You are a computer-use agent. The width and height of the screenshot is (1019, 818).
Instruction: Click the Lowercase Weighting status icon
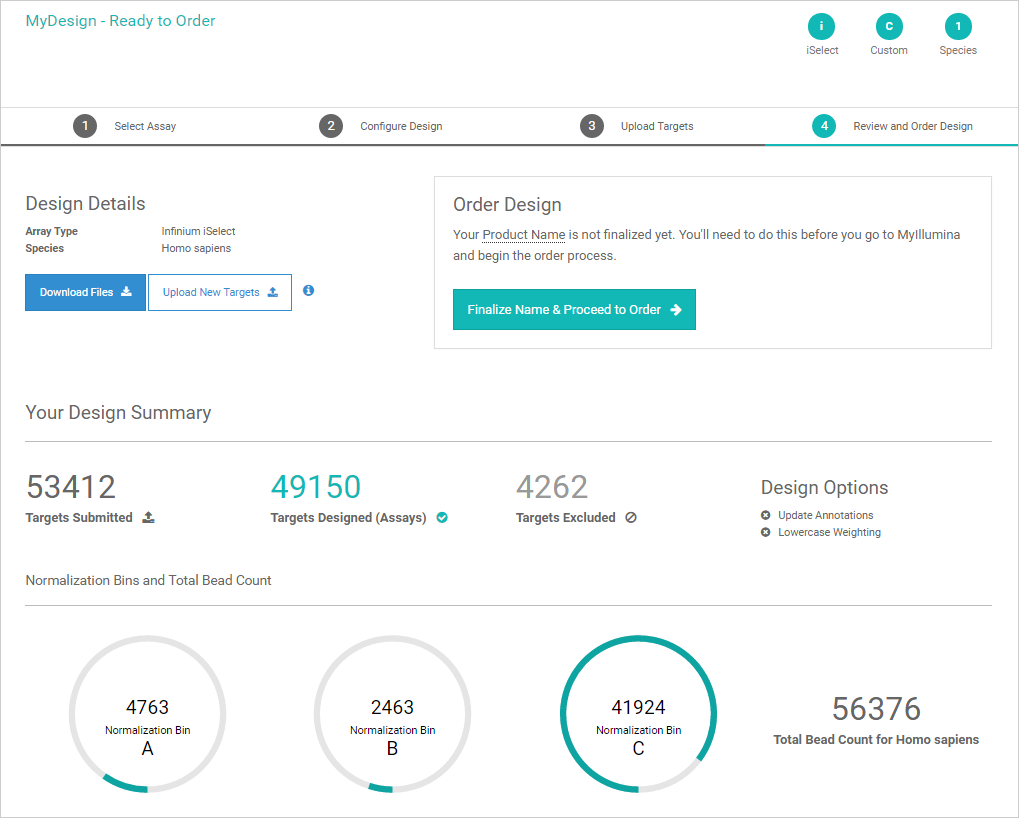pyautogui.click(x=766, y=533)
